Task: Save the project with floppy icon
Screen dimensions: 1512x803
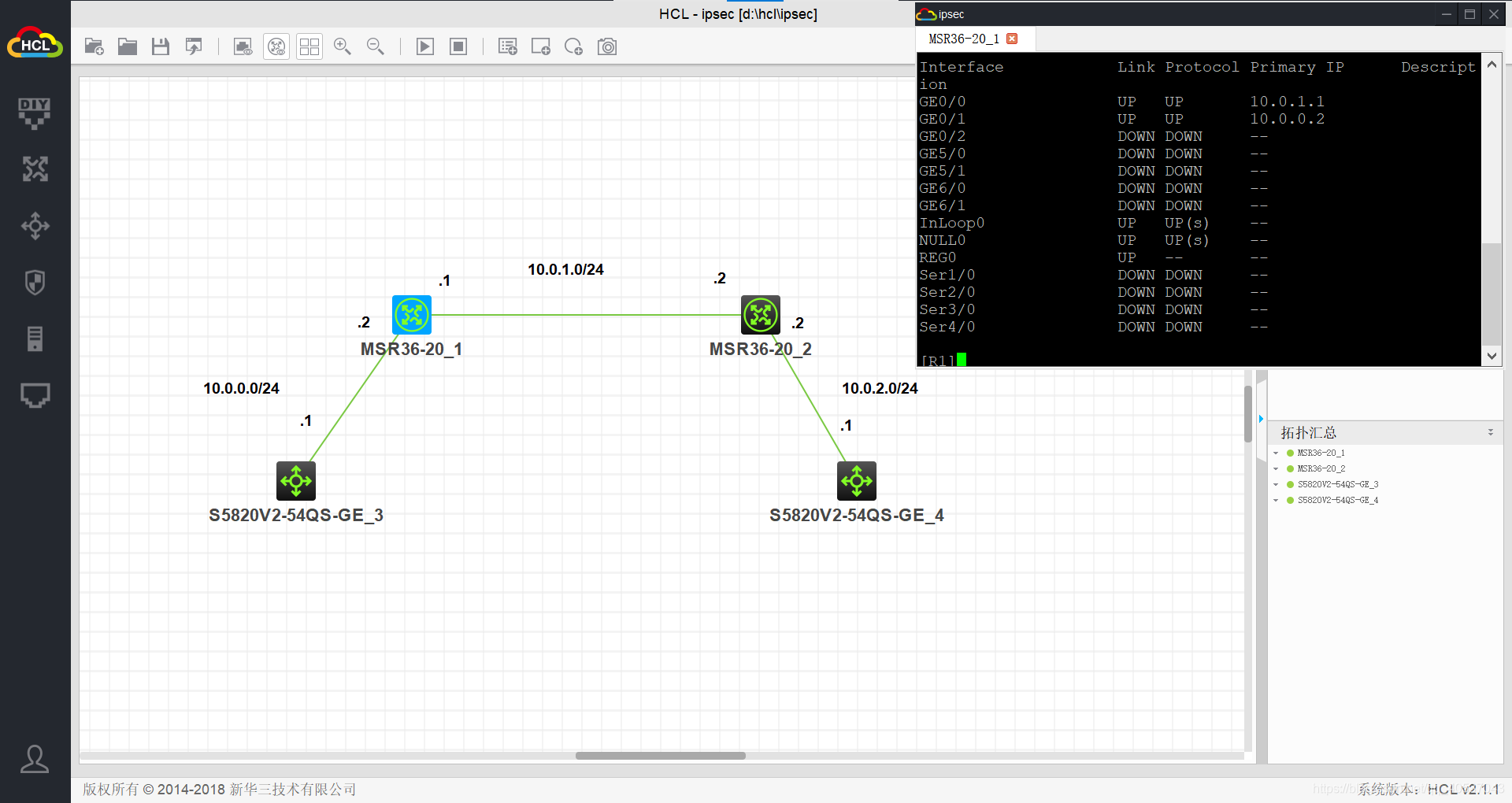Action: tap(161, 46)
